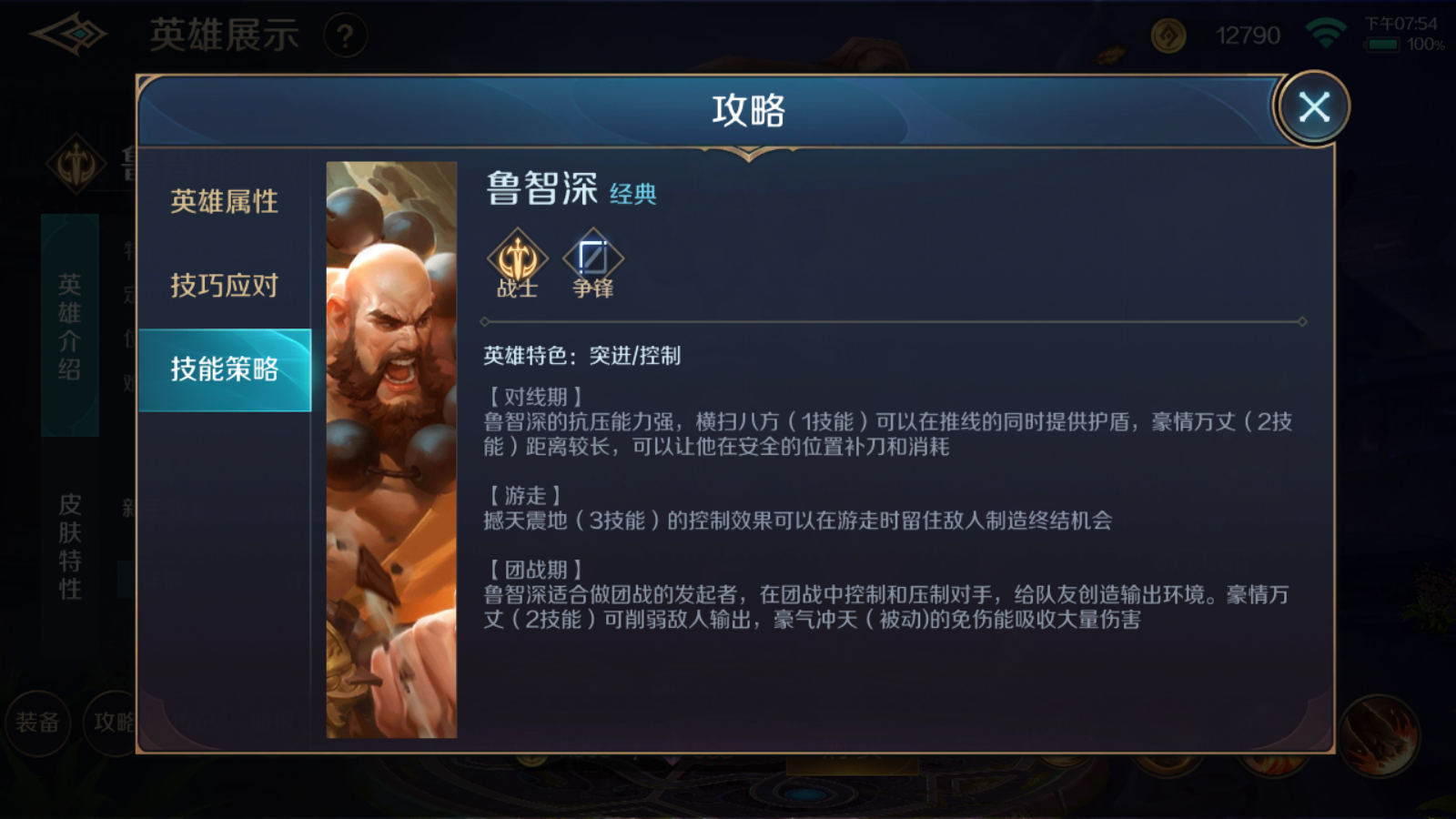
Task: Open the 皮肤特性 side tab
Action: tap(70, 546)
